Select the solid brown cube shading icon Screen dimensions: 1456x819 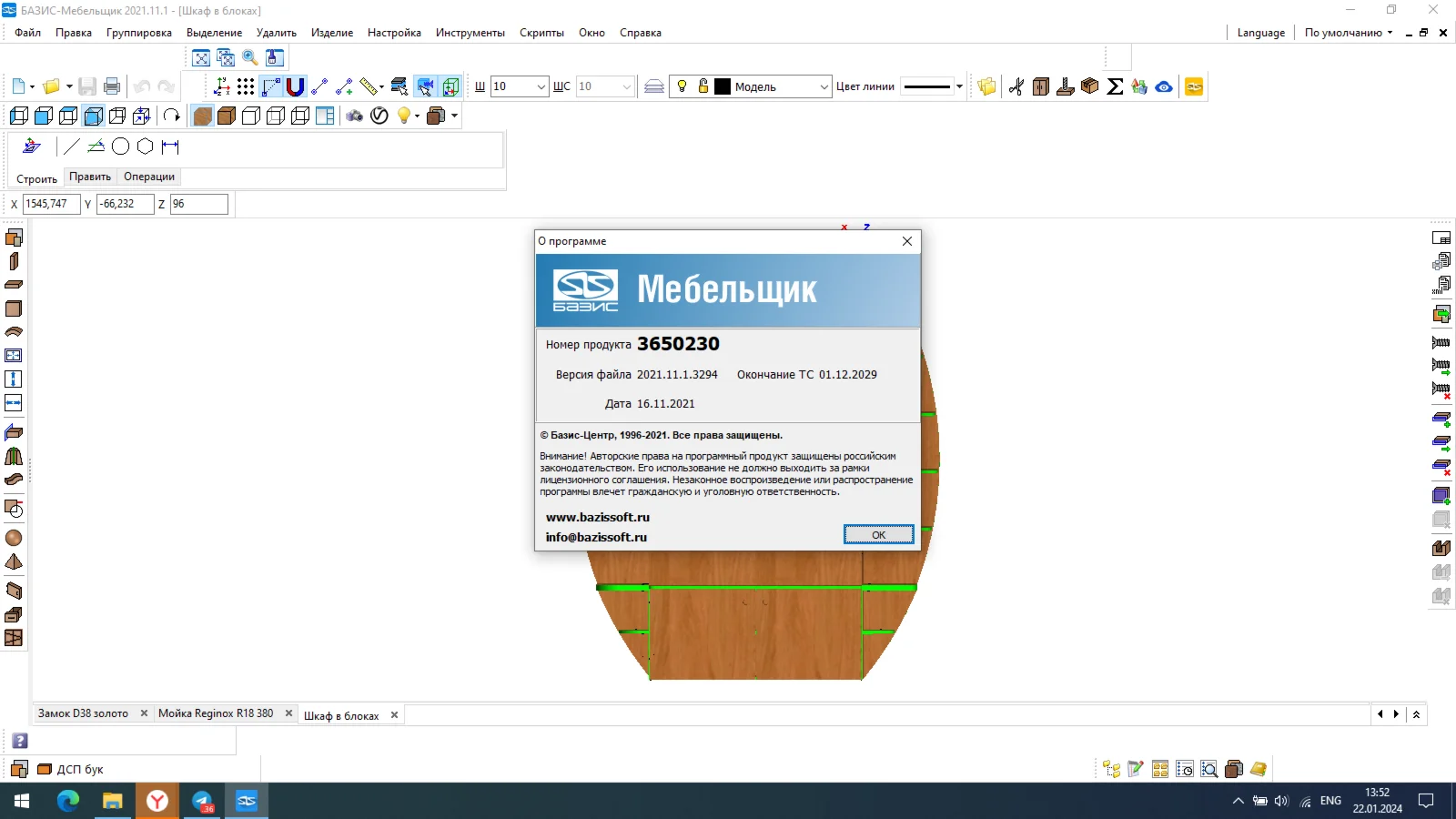(x=227, y=116)
